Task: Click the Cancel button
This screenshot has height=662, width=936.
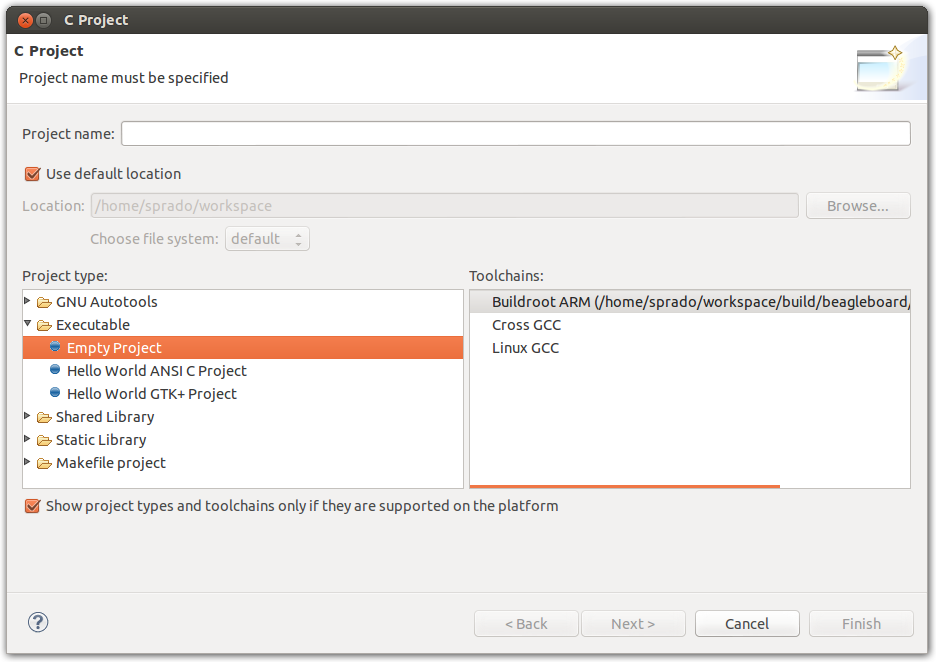Action: [x=747, y=624]
